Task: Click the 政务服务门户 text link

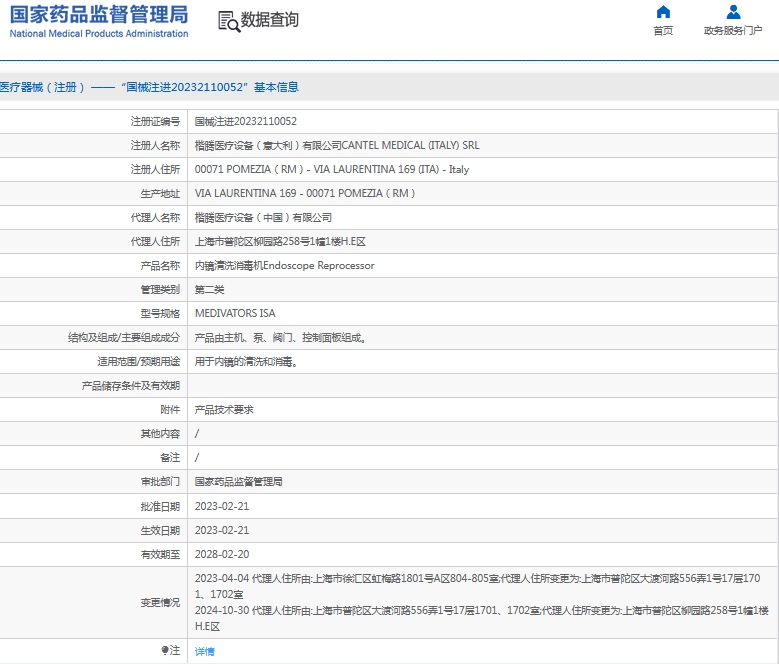Action: [x=733, y=31]
